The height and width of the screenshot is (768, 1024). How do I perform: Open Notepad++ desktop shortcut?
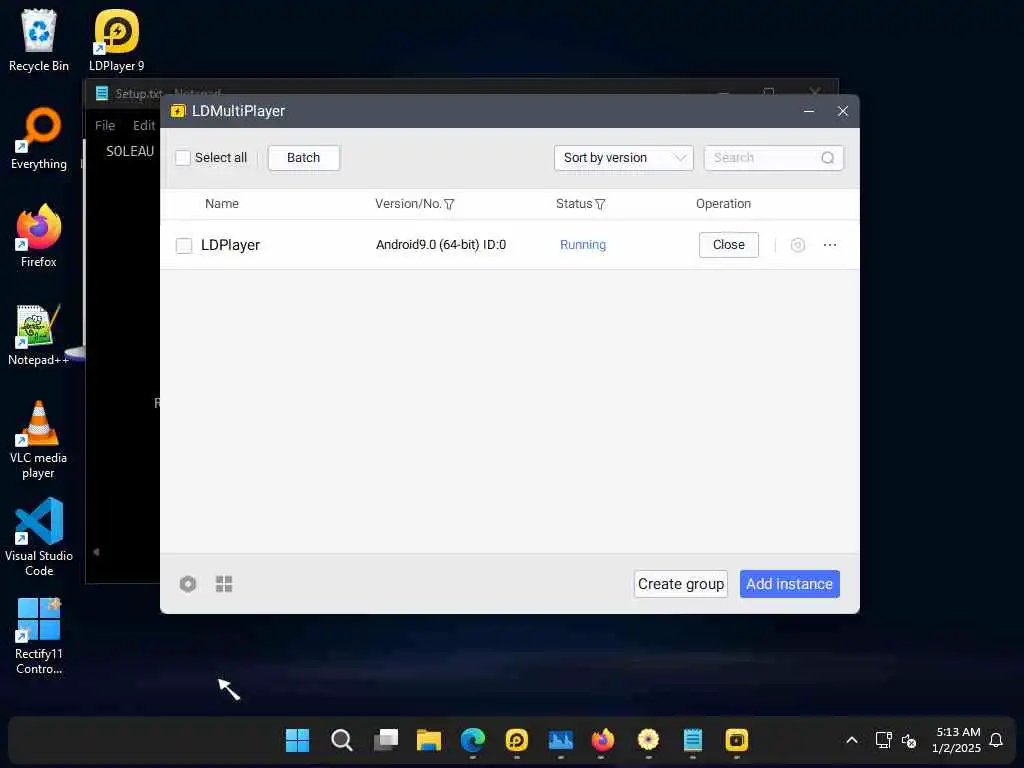[x=39, y=335]
